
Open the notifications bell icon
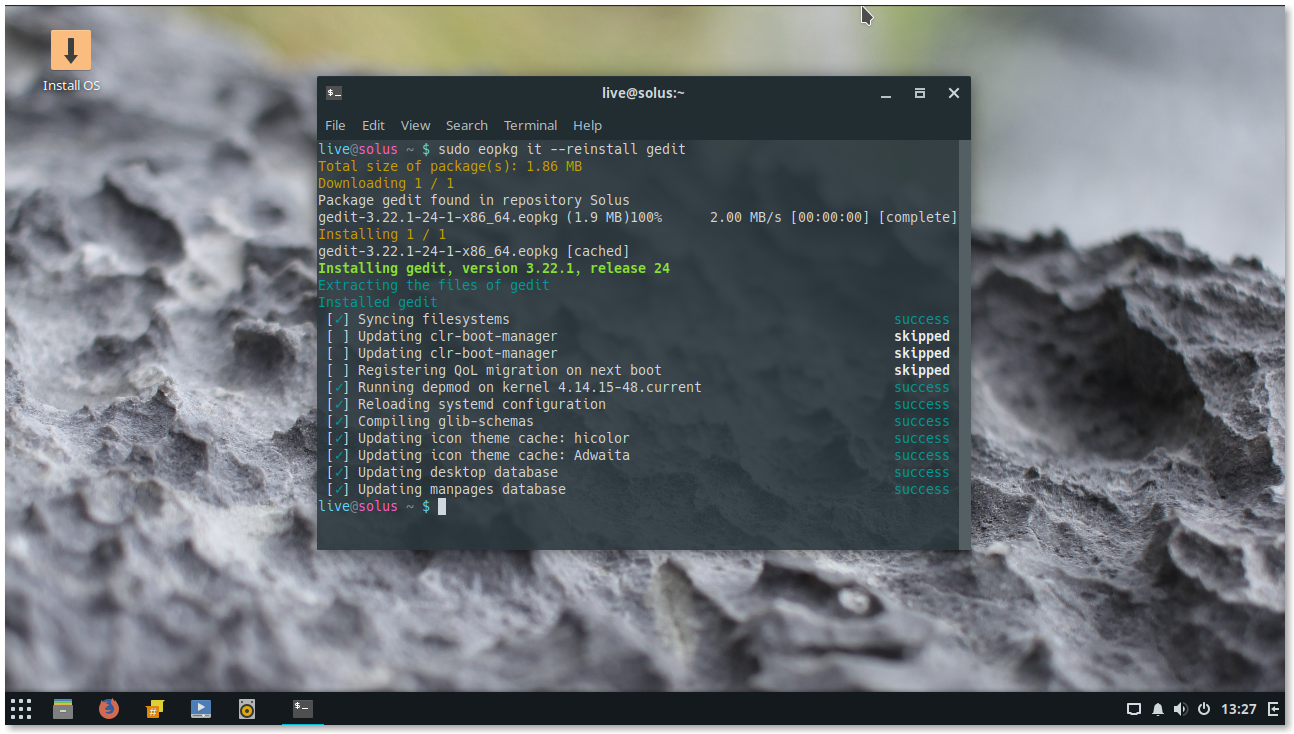tap(1158, 709)
